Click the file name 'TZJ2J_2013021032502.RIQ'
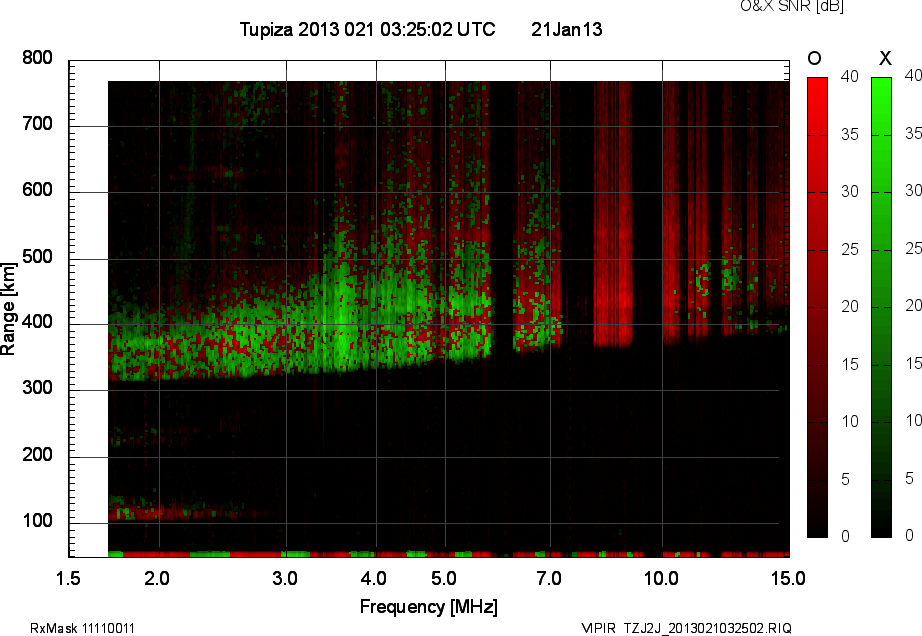Viewport: 922px width, 636px height. (707, 628)
